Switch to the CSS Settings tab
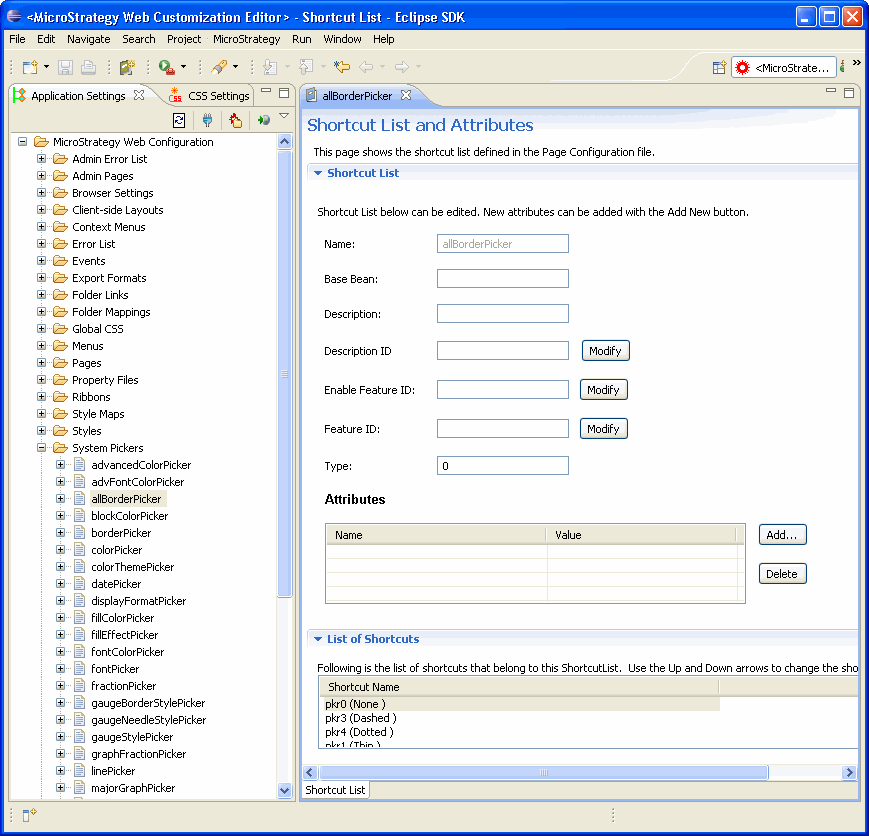 point(210,96)
